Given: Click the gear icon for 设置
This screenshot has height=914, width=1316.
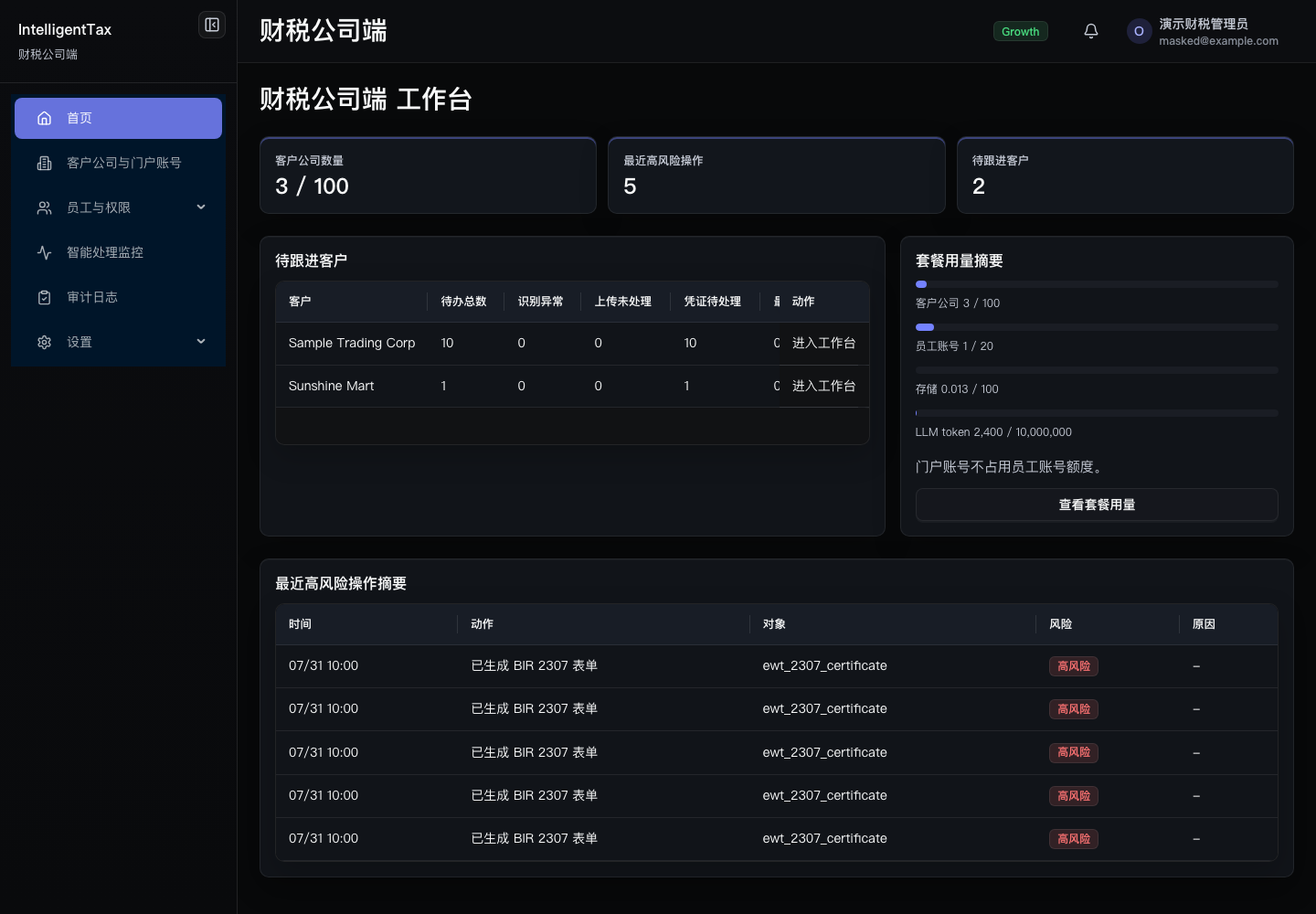Looking at the screenshot, I should (x=44, y=342).
